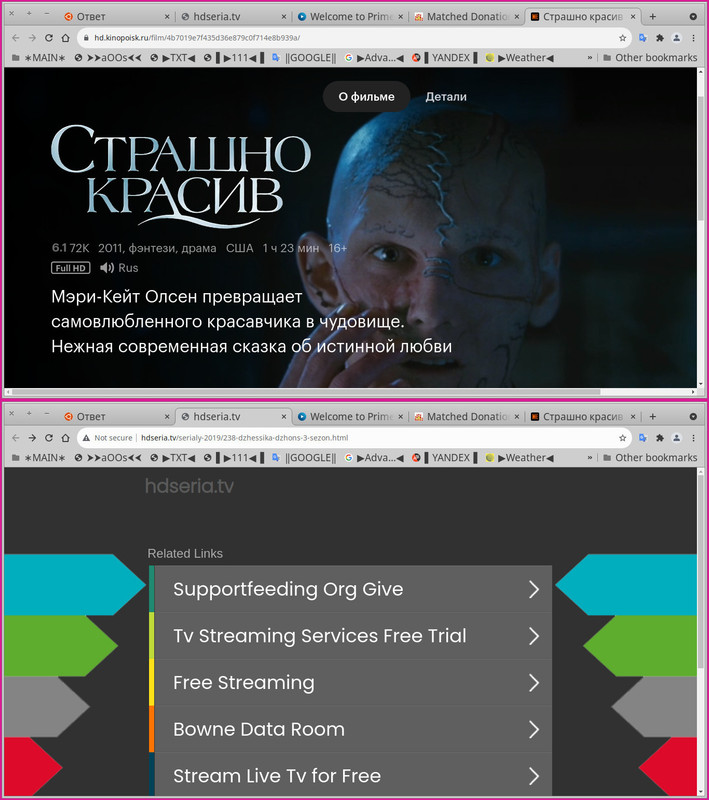Open Tv Streaming Services Free Trial link

tap(350, 636)
